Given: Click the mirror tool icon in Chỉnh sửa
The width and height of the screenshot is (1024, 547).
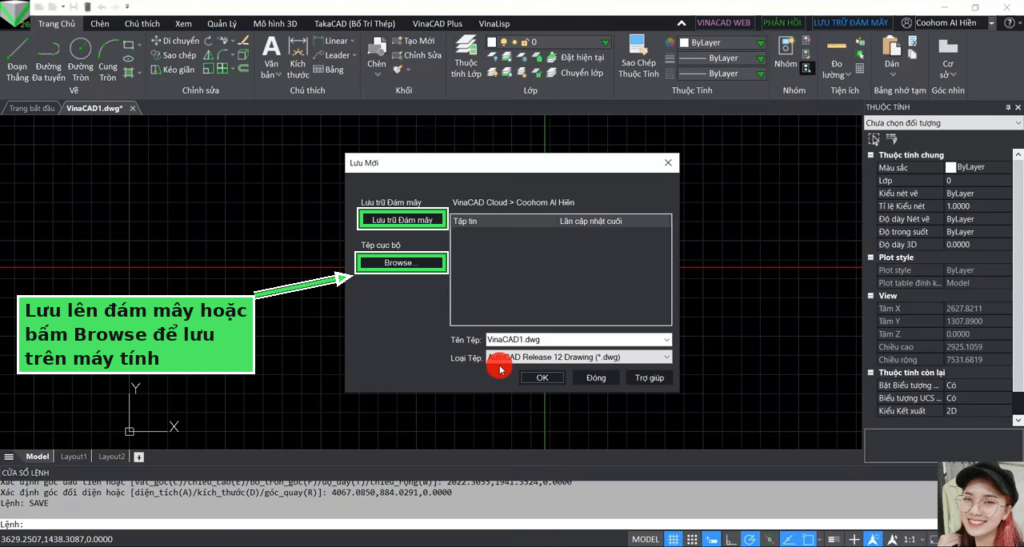Looking at the screenshot, I should pyautogui.click(x=208, y=55).
